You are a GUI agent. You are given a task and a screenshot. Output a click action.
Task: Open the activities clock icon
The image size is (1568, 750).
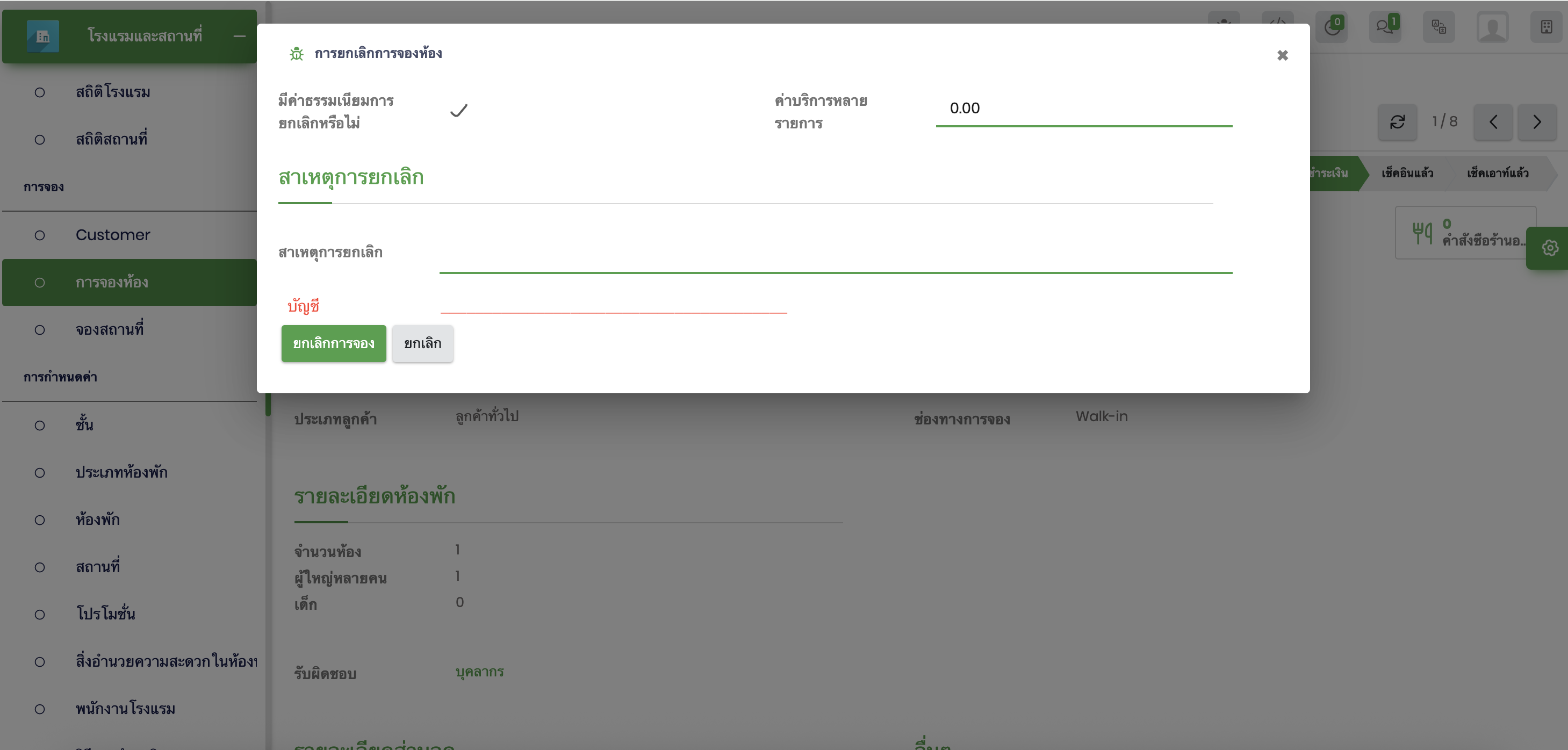(1331, 27)
